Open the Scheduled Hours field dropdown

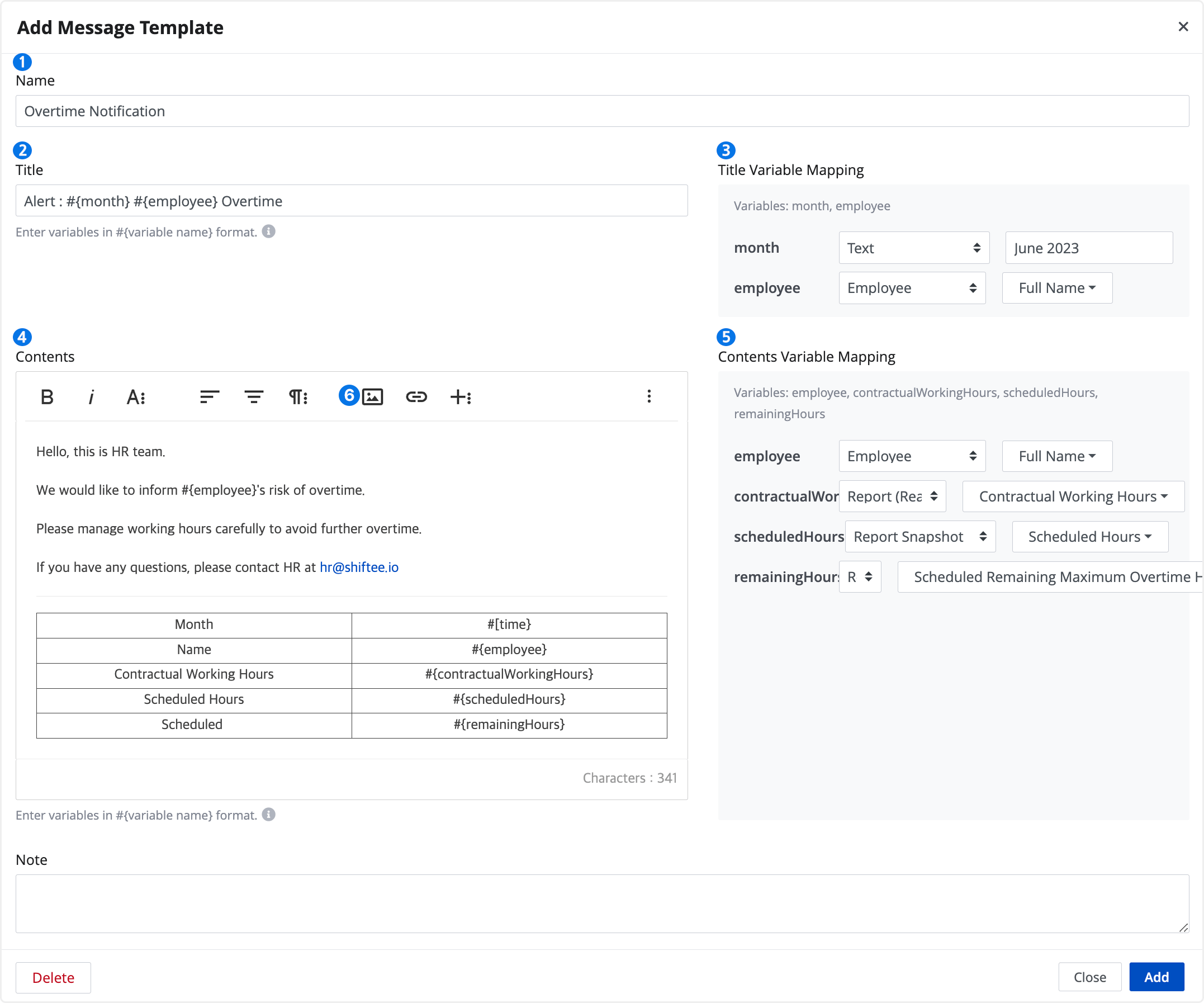[x=1089, y=537]
